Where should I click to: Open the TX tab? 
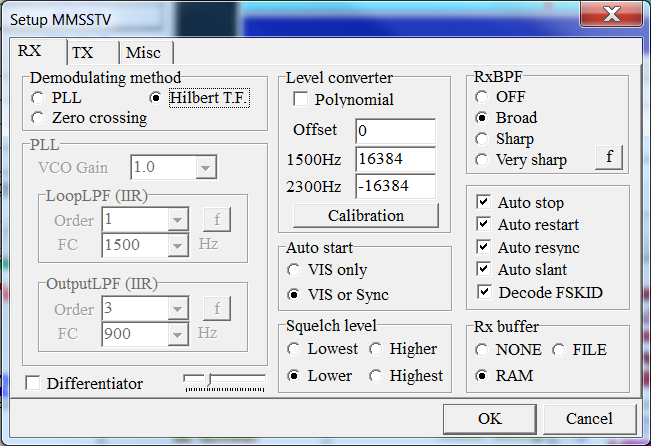coord(93,53)
